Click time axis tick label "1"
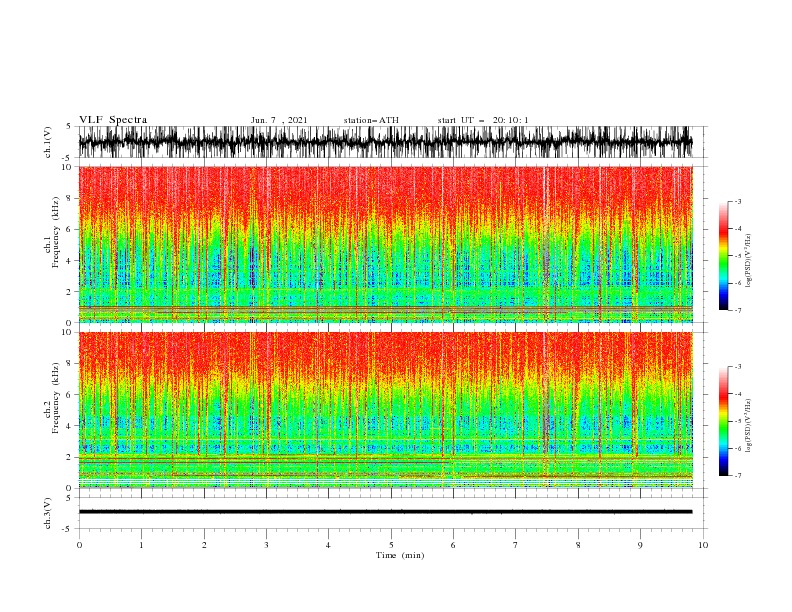Image resolution: width=792 pixels, height=612 pixels. pos(142,545)
